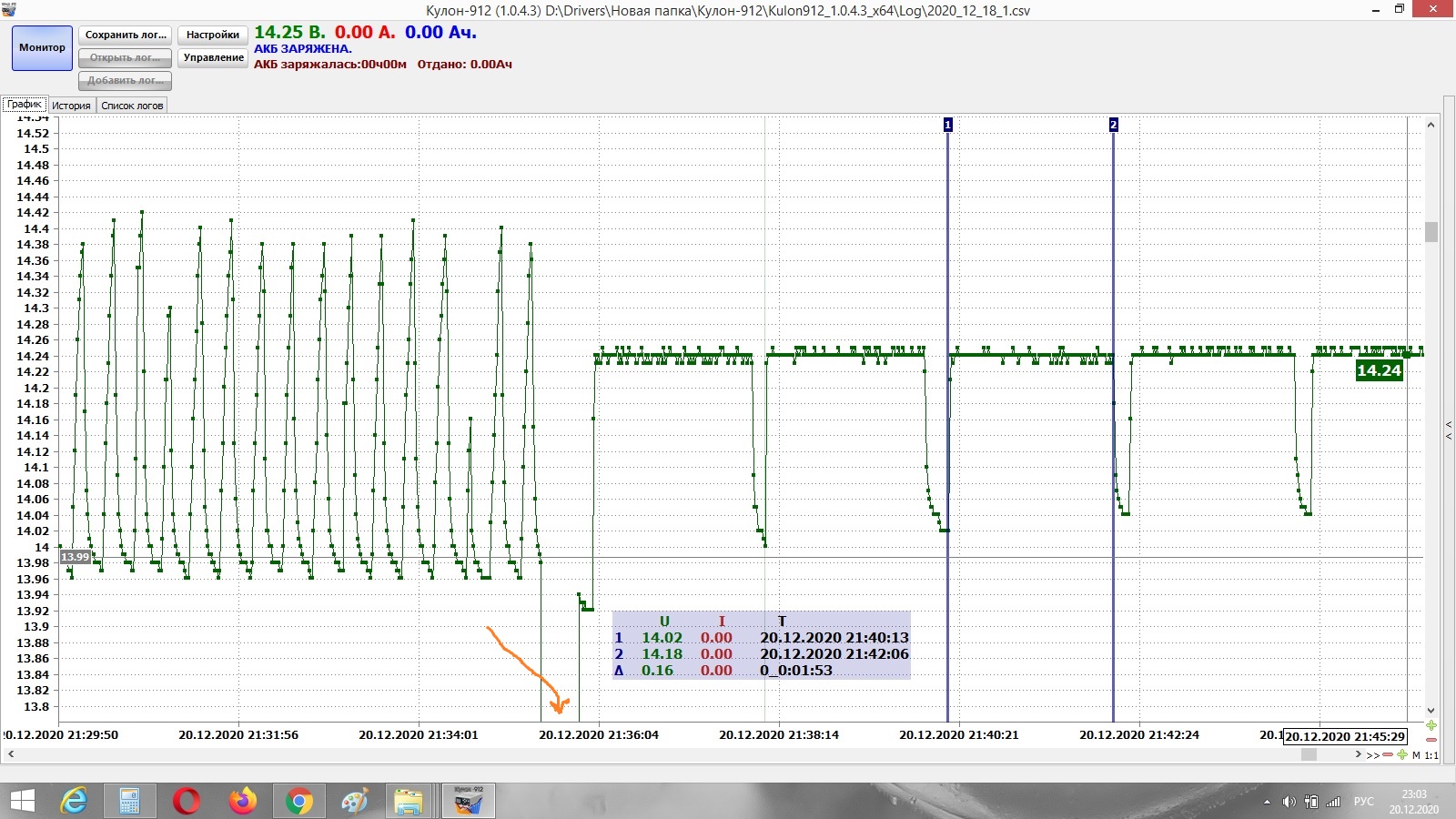This screenshot has height=819, width=1456.
Task: Open the Настройки settings button
Action: click(213, 35)
